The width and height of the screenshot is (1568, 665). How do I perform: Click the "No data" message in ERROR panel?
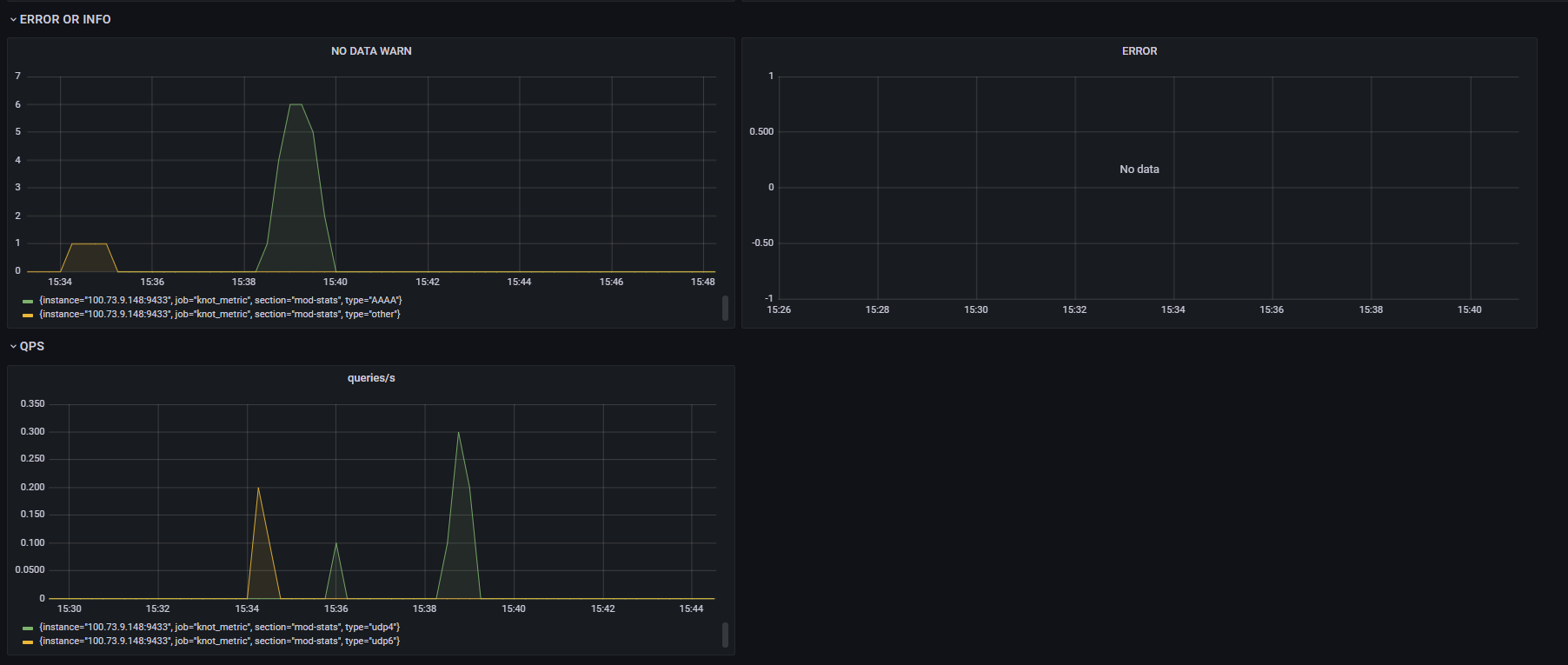[x=1139, y=170]
